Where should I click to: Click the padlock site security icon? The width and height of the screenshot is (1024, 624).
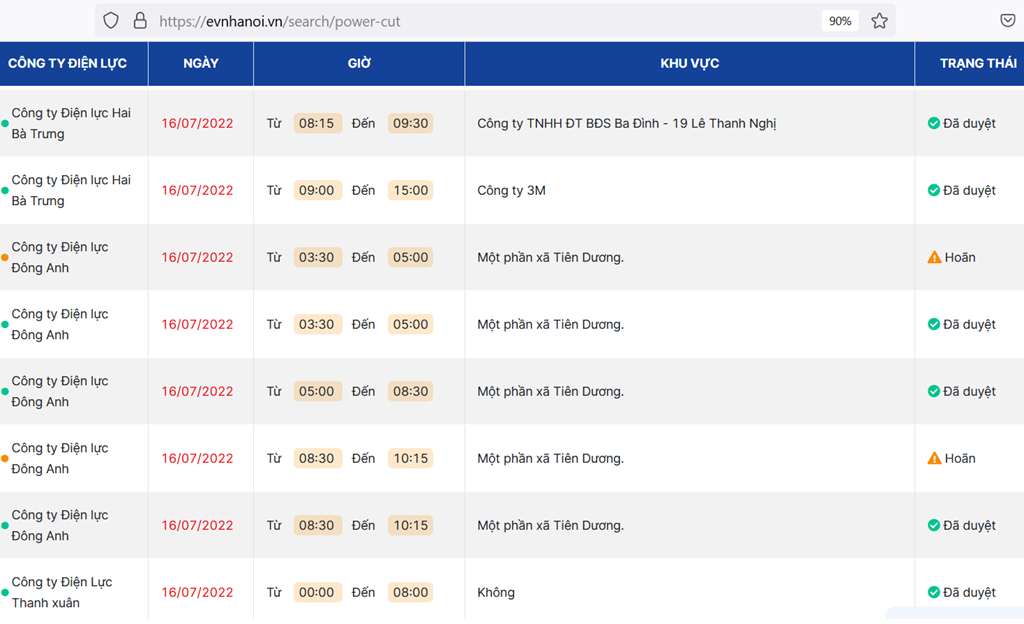[x=140, y=21]
